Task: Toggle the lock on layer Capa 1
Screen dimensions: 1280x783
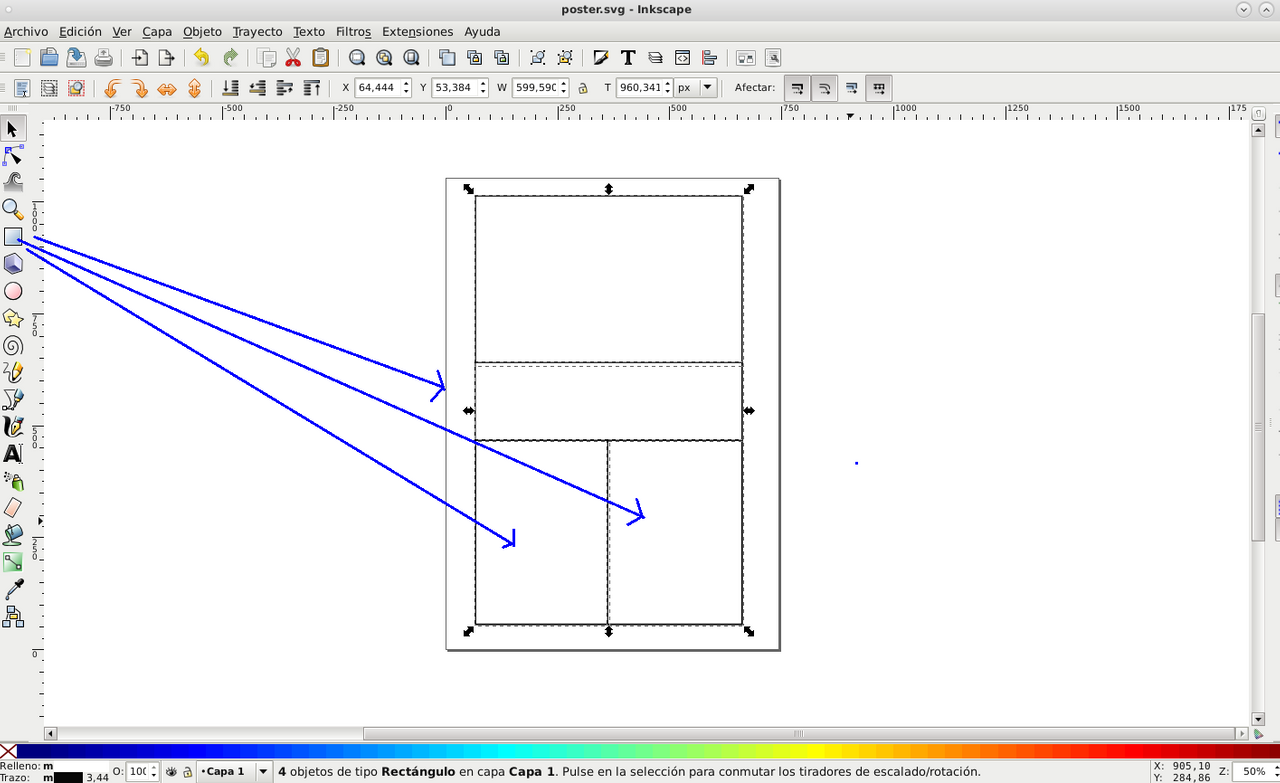Action: tap(188, 771)
